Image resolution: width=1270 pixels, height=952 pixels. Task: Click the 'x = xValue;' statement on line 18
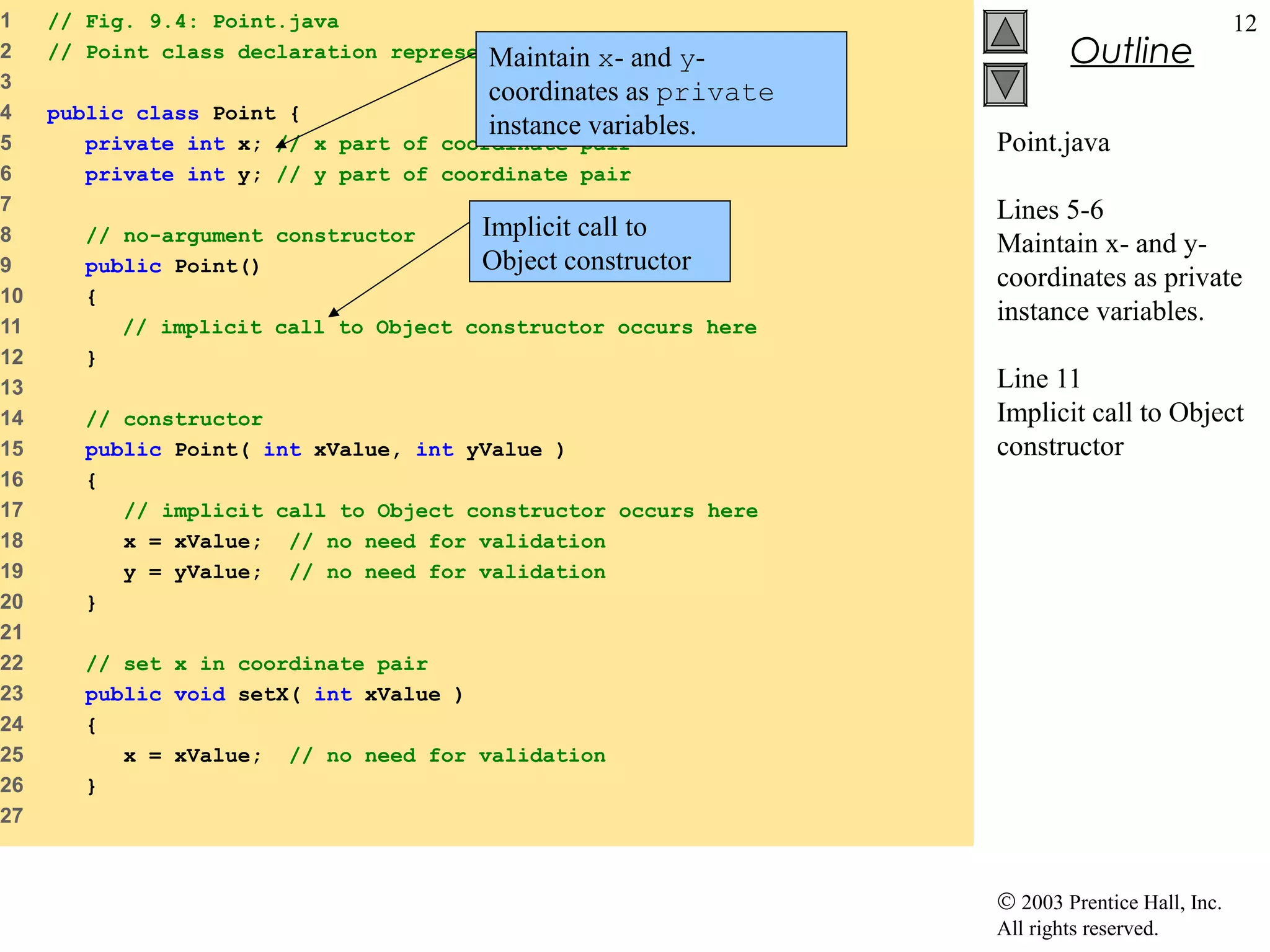[192, 542]
